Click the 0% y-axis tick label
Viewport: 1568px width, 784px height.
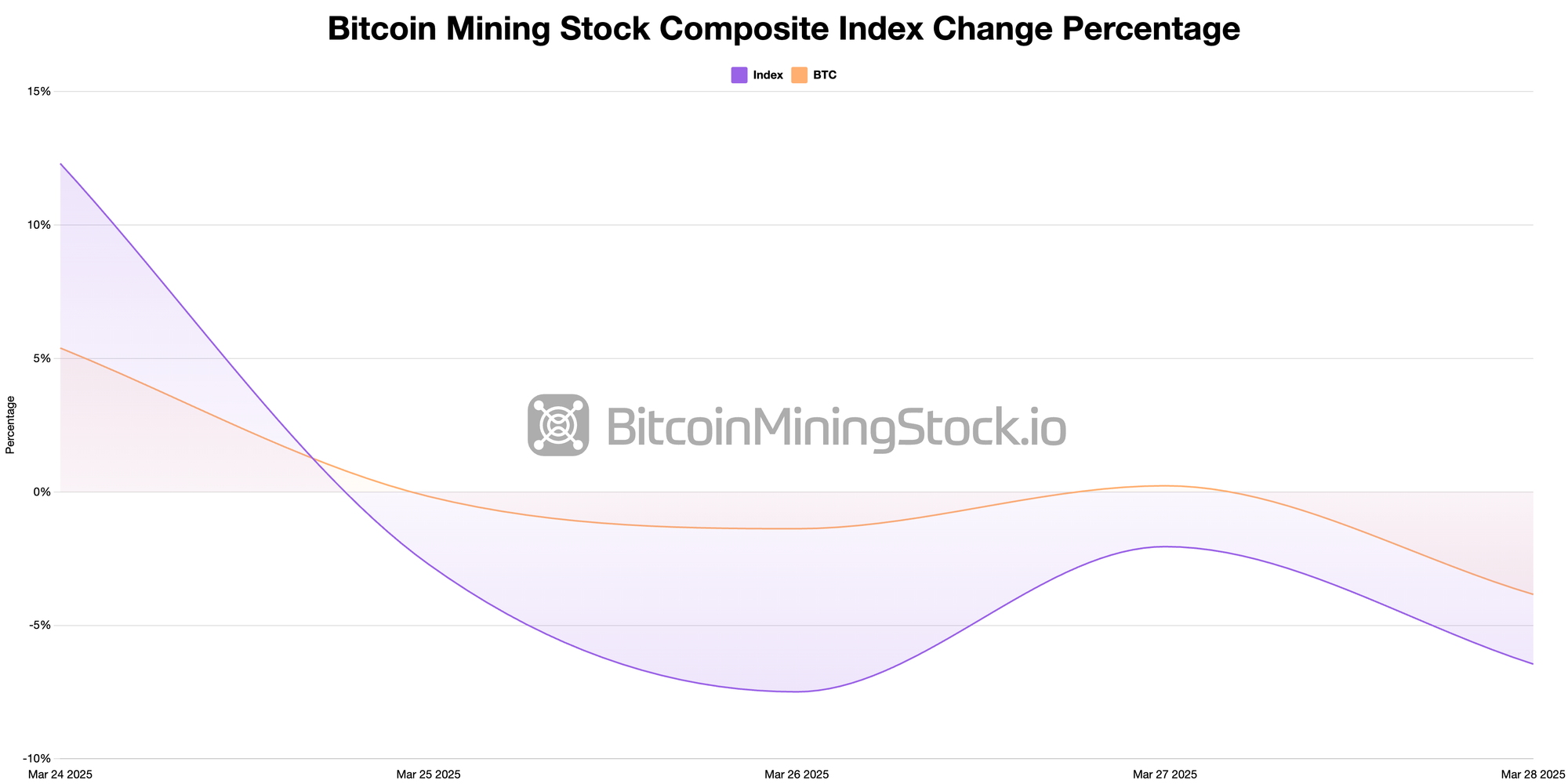point(42,492)
